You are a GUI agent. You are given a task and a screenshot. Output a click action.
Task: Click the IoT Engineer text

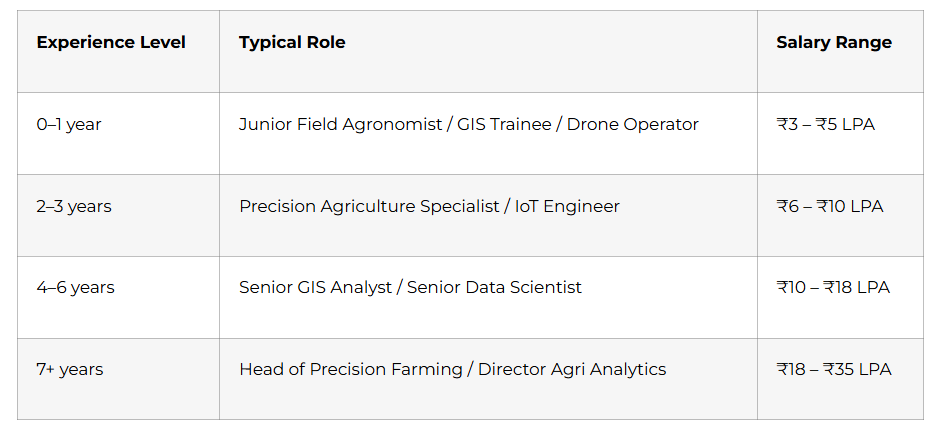pyautogui.click(x=567, y=206)
